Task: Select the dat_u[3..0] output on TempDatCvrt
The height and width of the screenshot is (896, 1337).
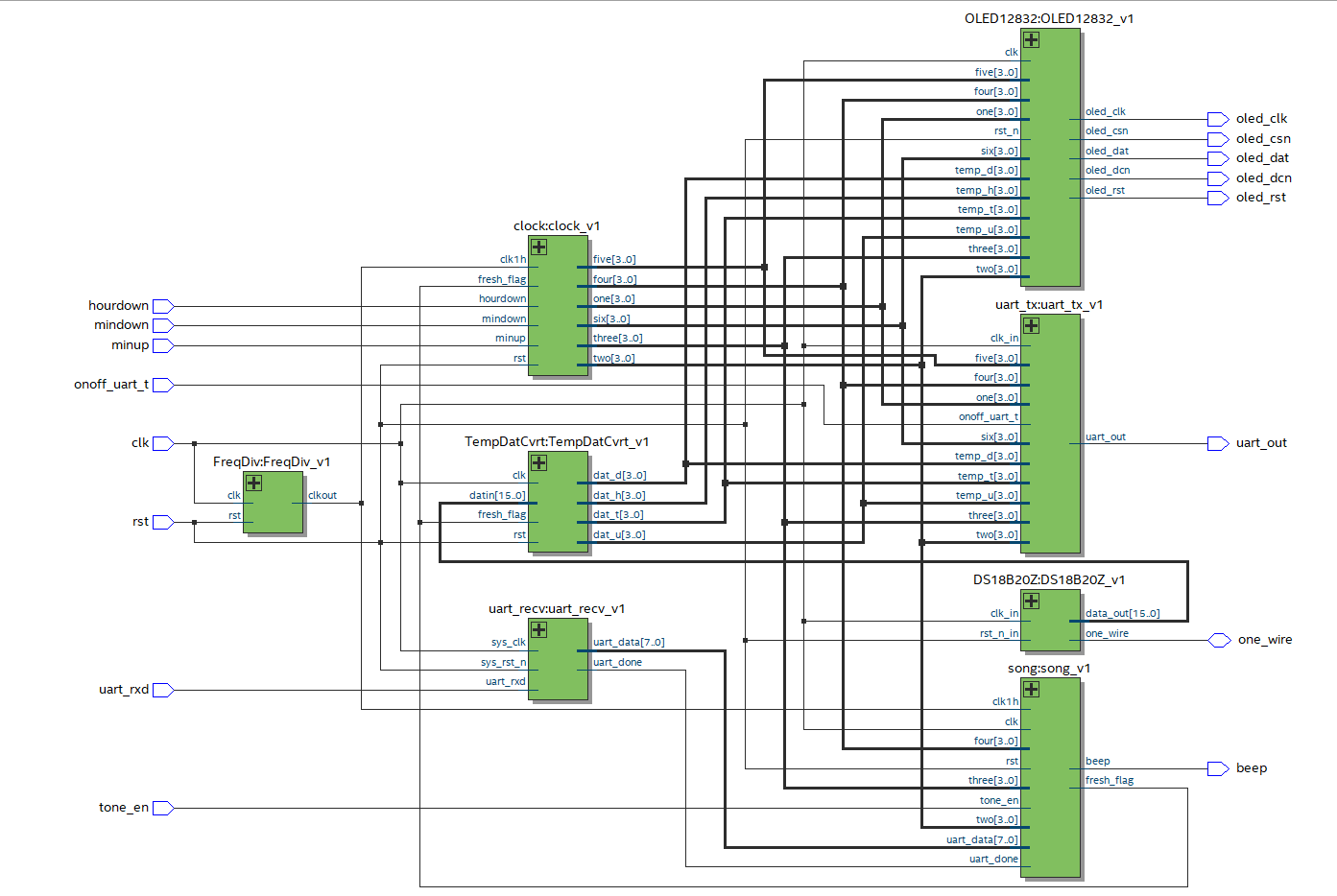Action: coord(619,535)
